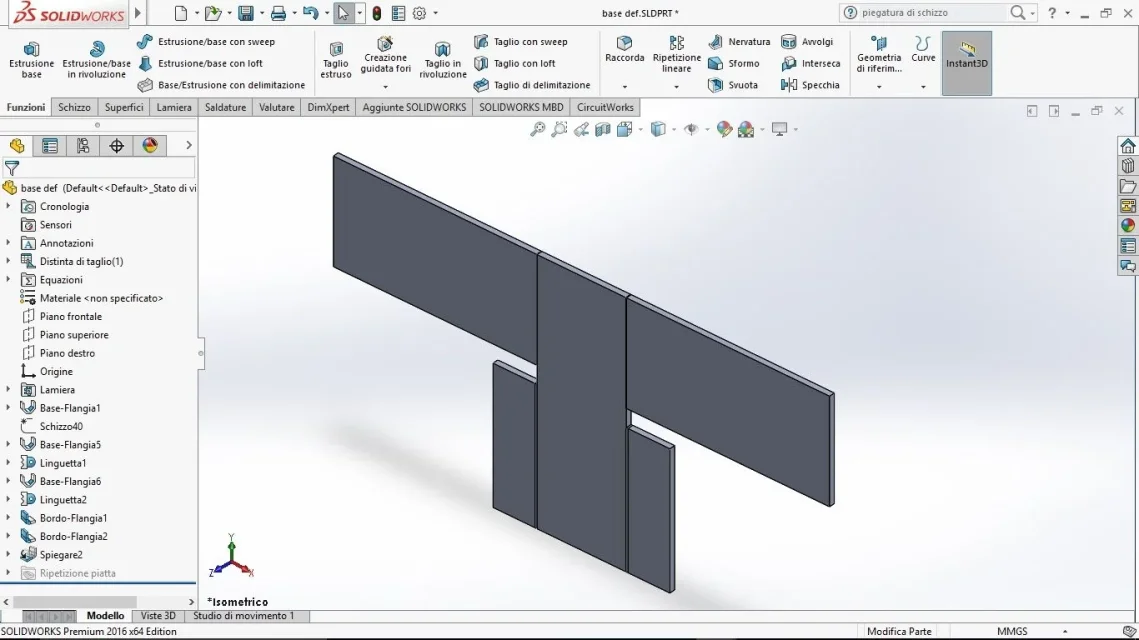Click the Zoom to fit view icon
Screen dimensions: 1139x640
(x=537, y=129)
